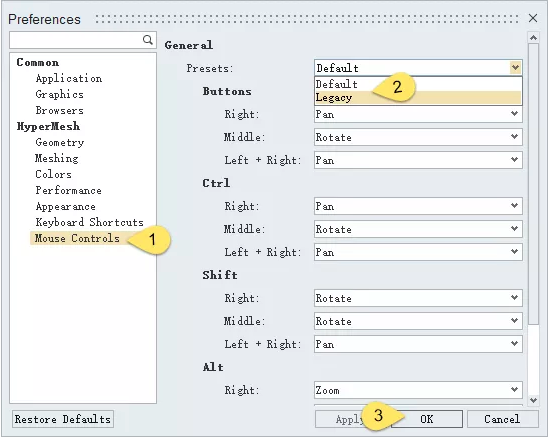Image resolution: width=550 pixels, height=440 pixels.
Task: Confirm with the OK button
Action: tap(427, 419)
